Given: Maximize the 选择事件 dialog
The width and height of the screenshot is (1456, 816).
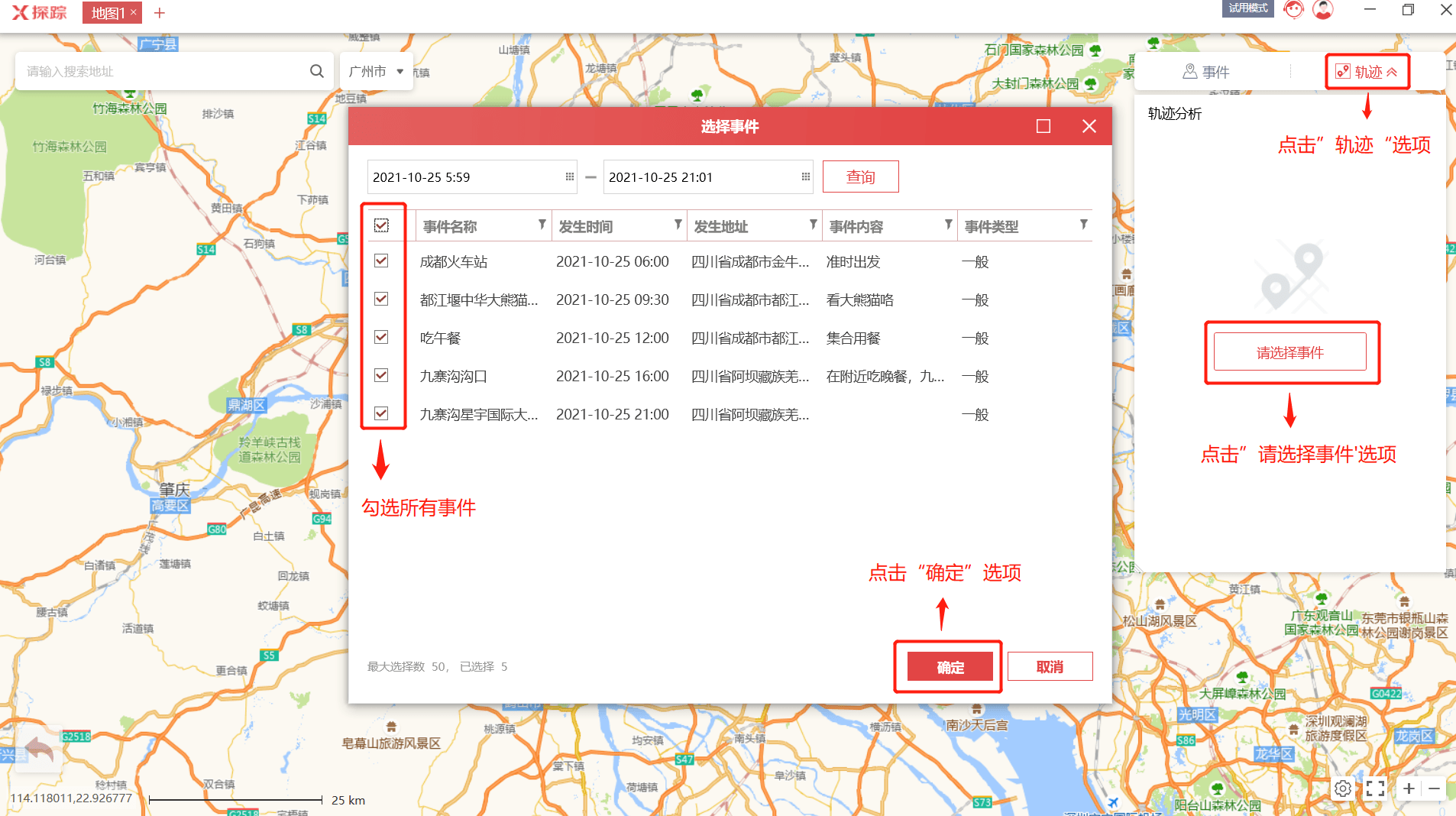Looking at the screenshot, I should coord(1043,126).
